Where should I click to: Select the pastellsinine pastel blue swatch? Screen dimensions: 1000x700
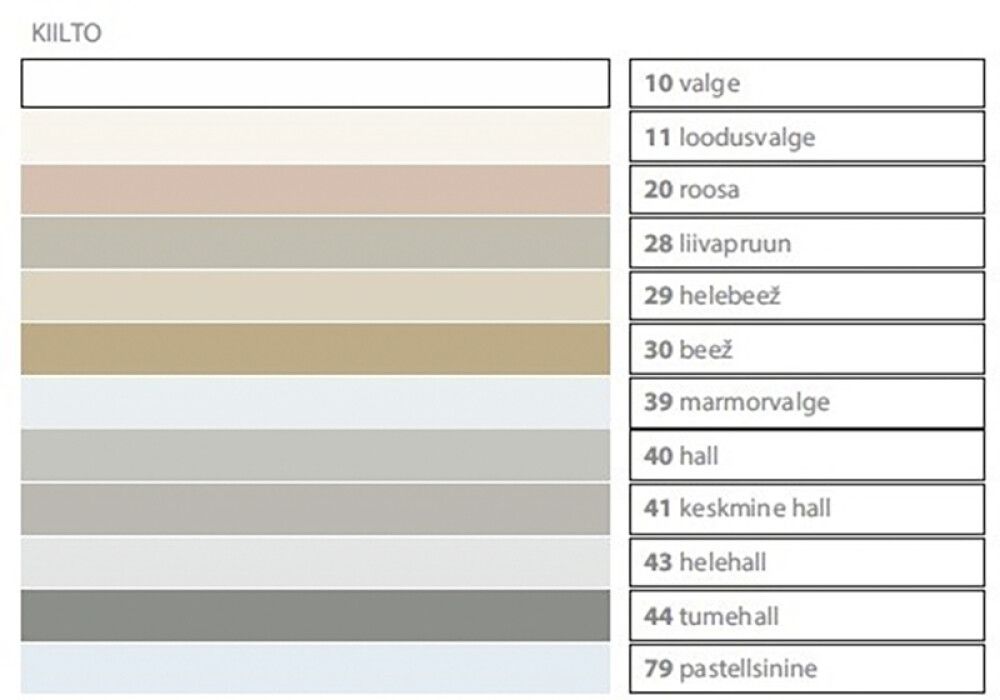click(315, 668)
